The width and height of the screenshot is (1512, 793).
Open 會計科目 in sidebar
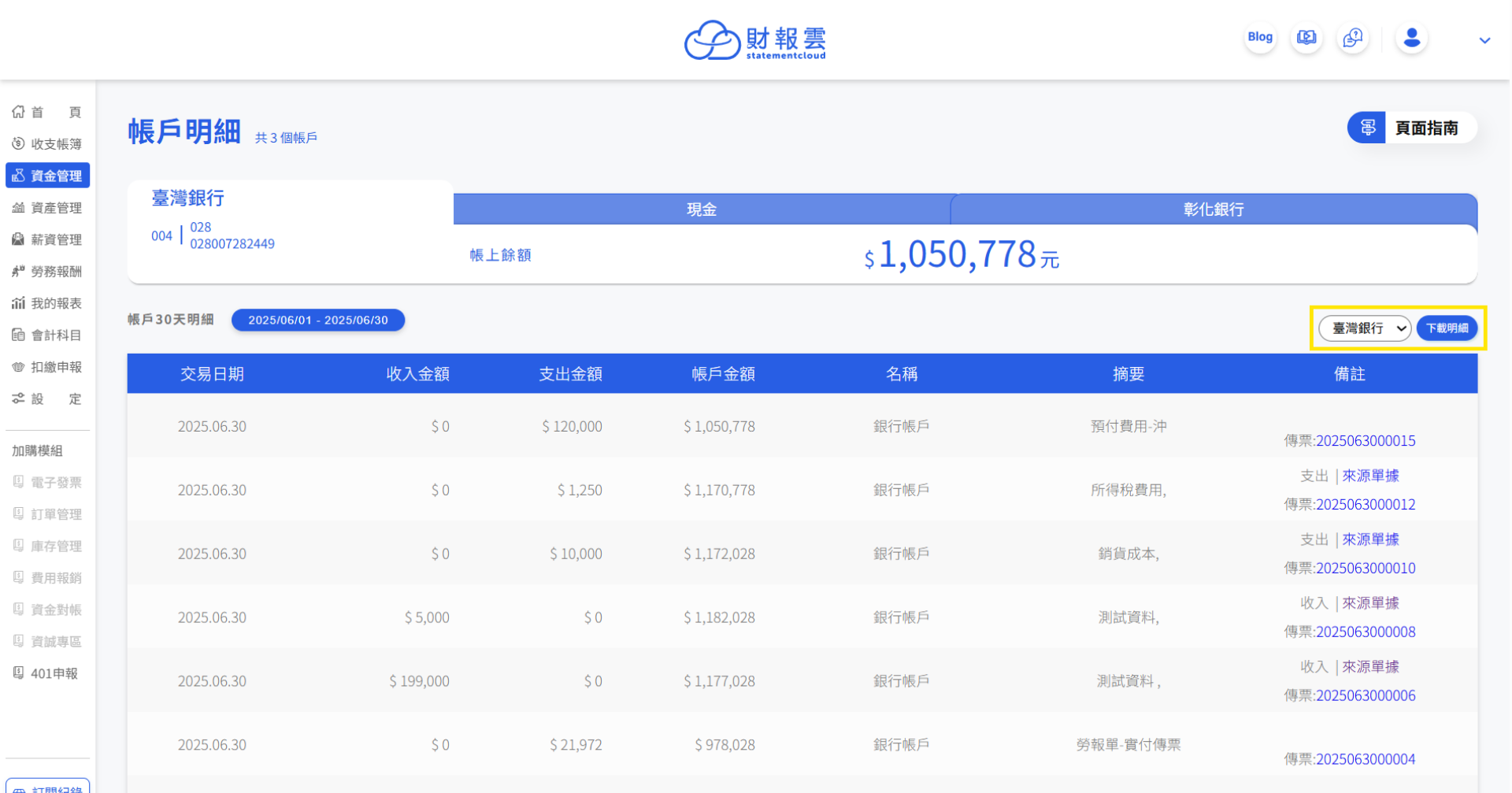[x=47, y=335]
